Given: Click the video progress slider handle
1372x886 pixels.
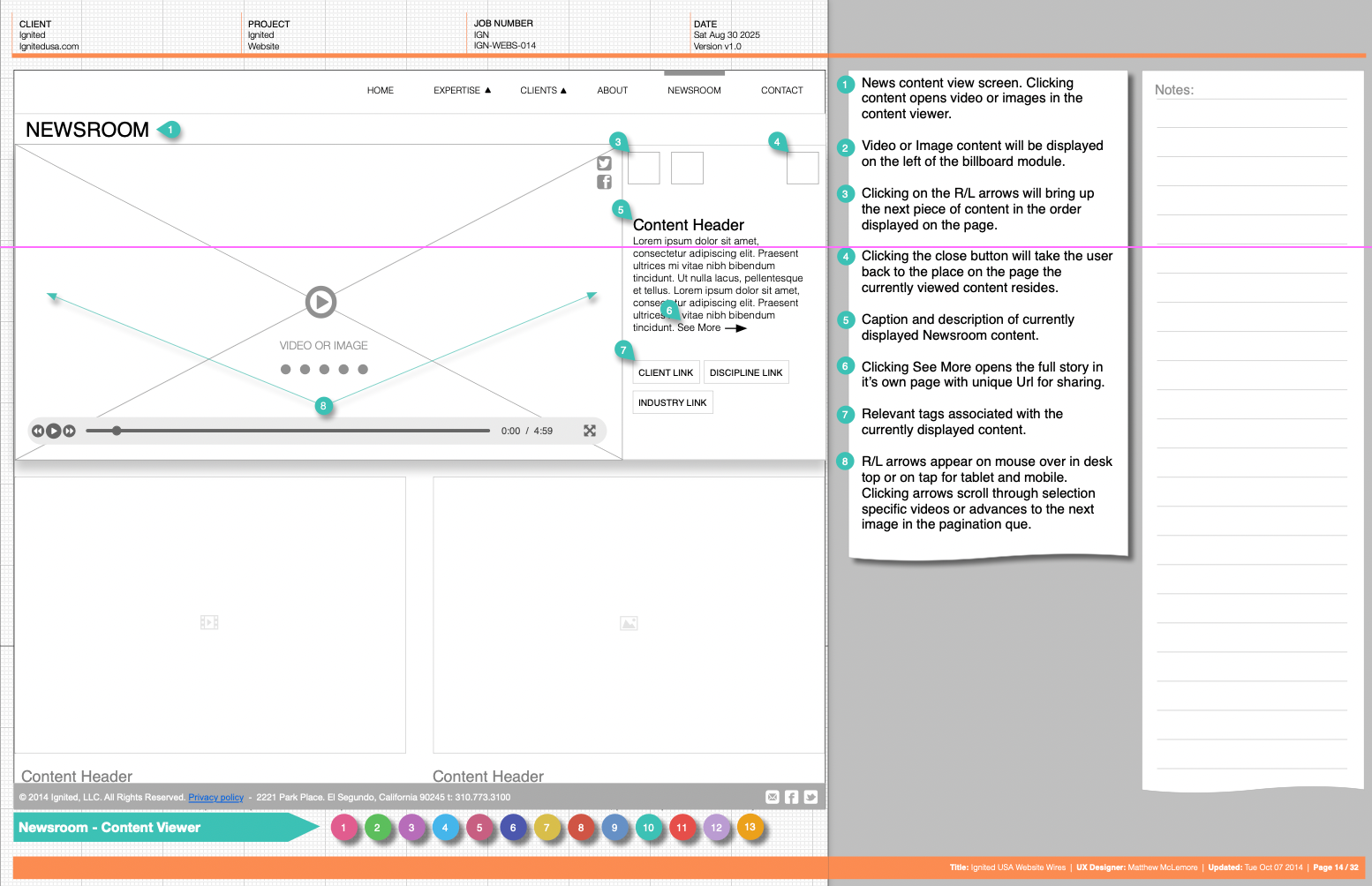Looking at the screenshot, I should pos(117,431).
